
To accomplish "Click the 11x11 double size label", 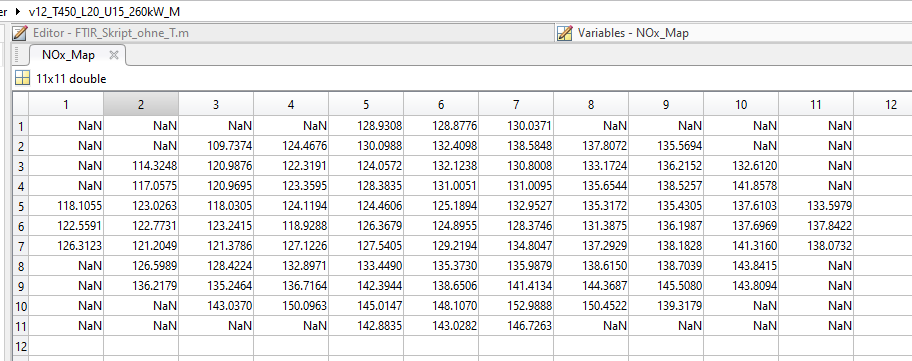I will point(71,78).
